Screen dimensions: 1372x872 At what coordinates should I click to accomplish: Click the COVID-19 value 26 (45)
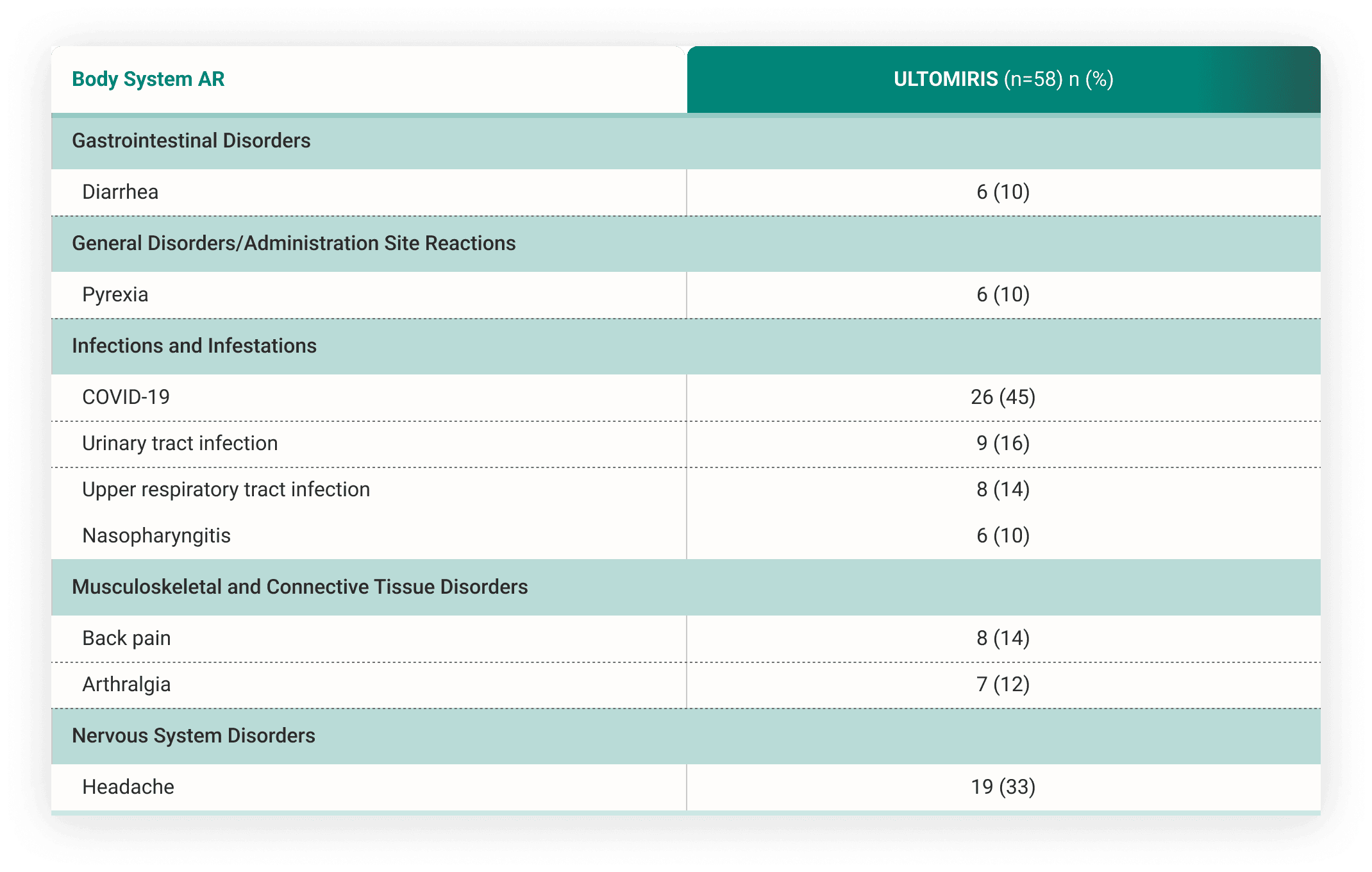1003,398
